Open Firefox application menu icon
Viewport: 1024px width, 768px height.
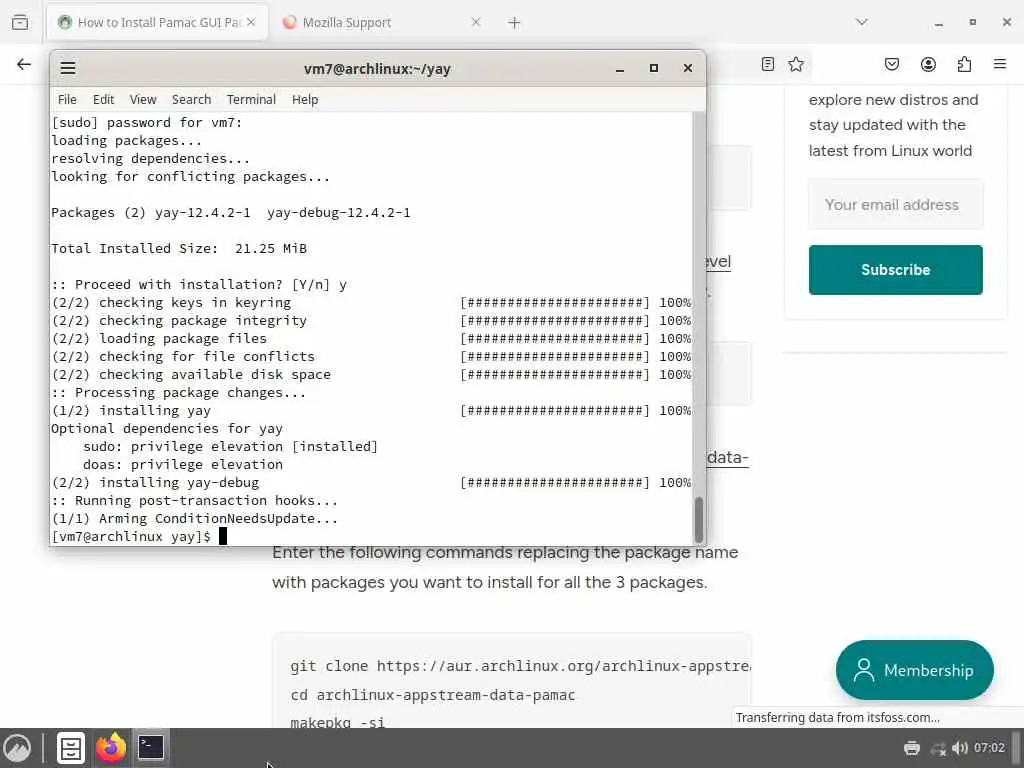[x=1000, y=64]
